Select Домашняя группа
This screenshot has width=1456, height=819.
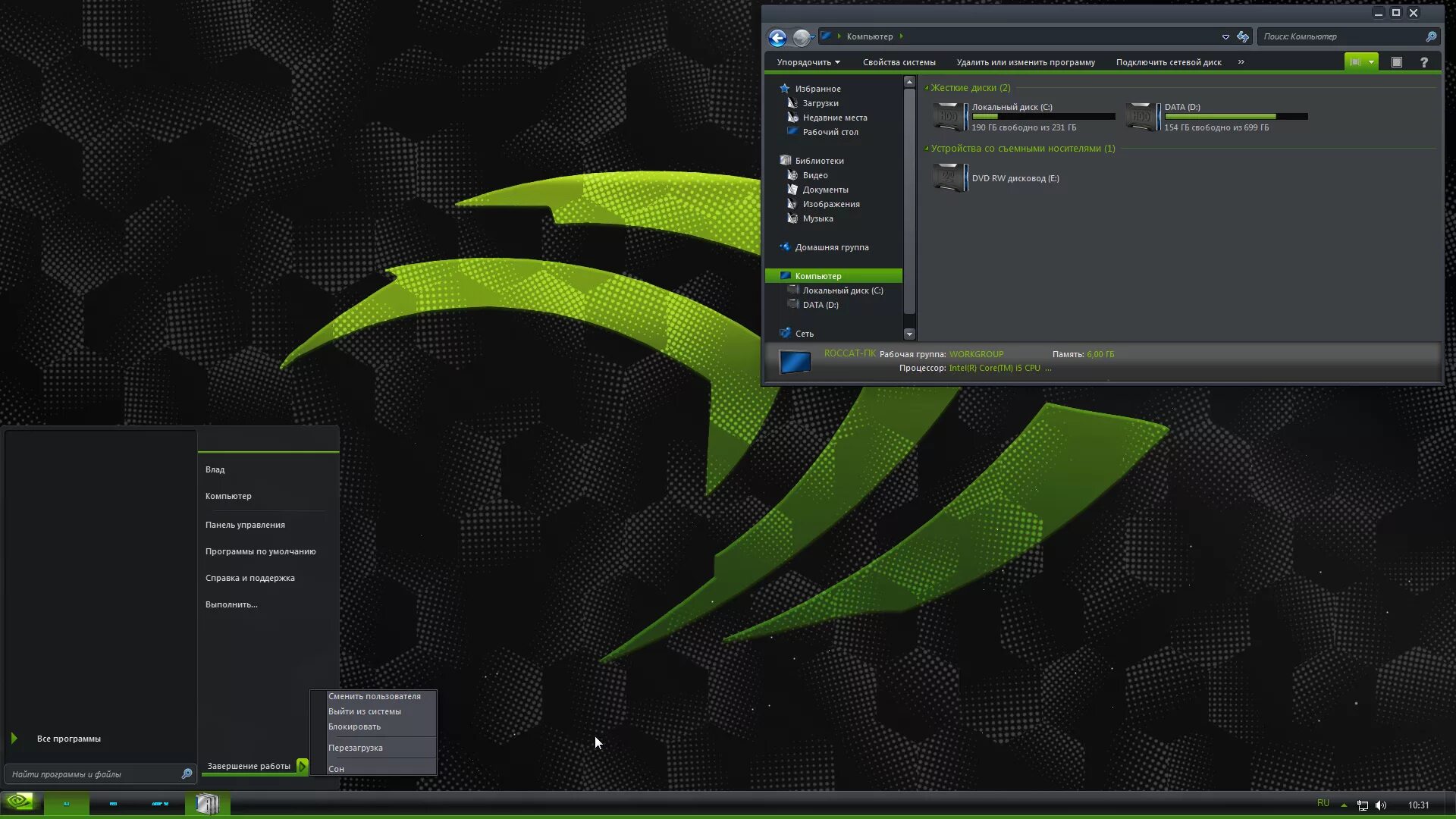tap(831, 247)
